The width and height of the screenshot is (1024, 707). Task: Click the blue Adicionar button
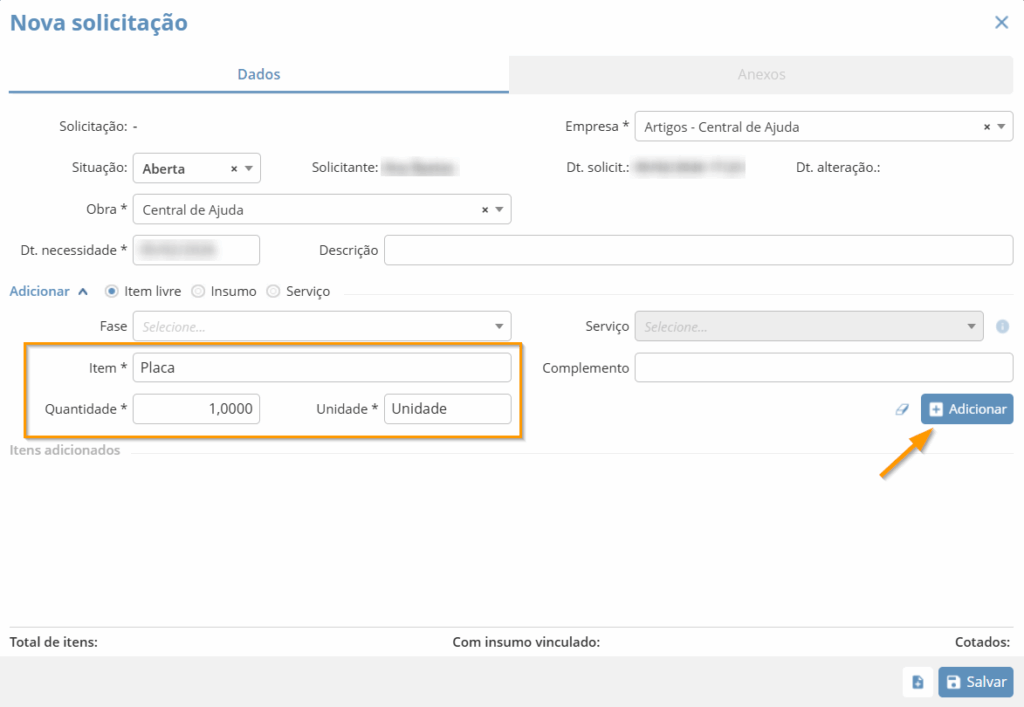966,409
